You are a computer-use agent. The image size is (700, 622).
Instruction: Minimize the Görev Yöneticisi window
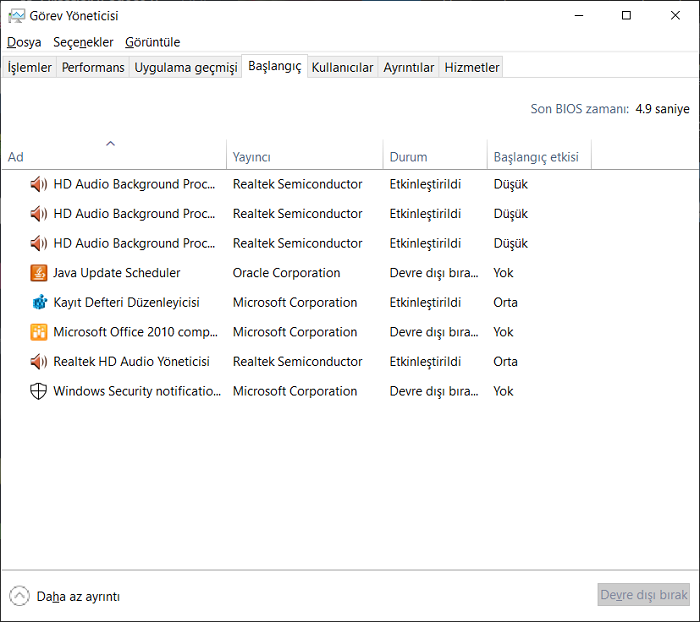click(579, 16)
